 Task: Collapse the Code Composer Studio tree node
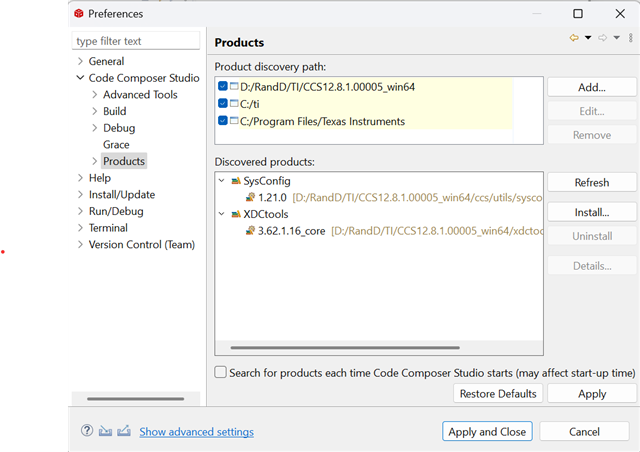click(x=80, y=78)
